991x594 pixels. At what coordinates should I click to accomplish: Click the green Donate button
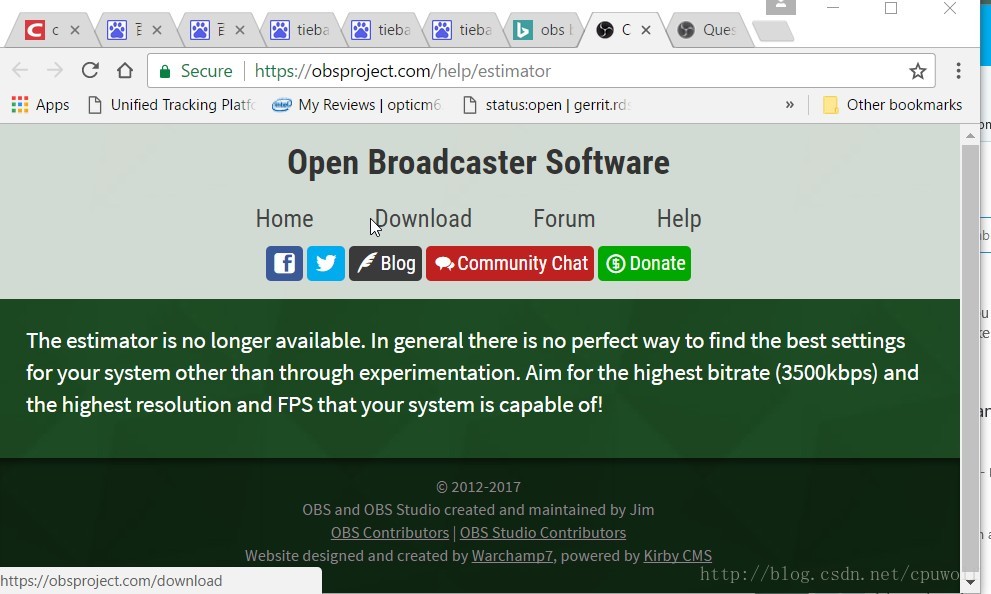(x=644, y=263)
